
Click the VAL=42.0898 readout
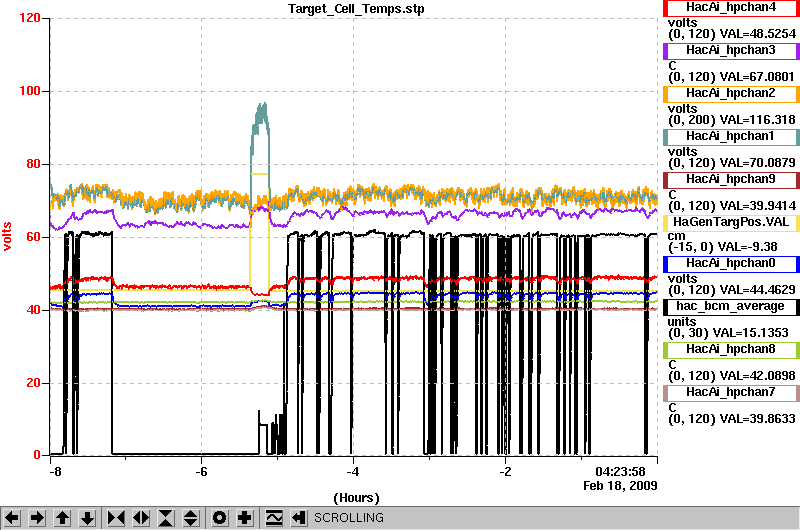757,376
